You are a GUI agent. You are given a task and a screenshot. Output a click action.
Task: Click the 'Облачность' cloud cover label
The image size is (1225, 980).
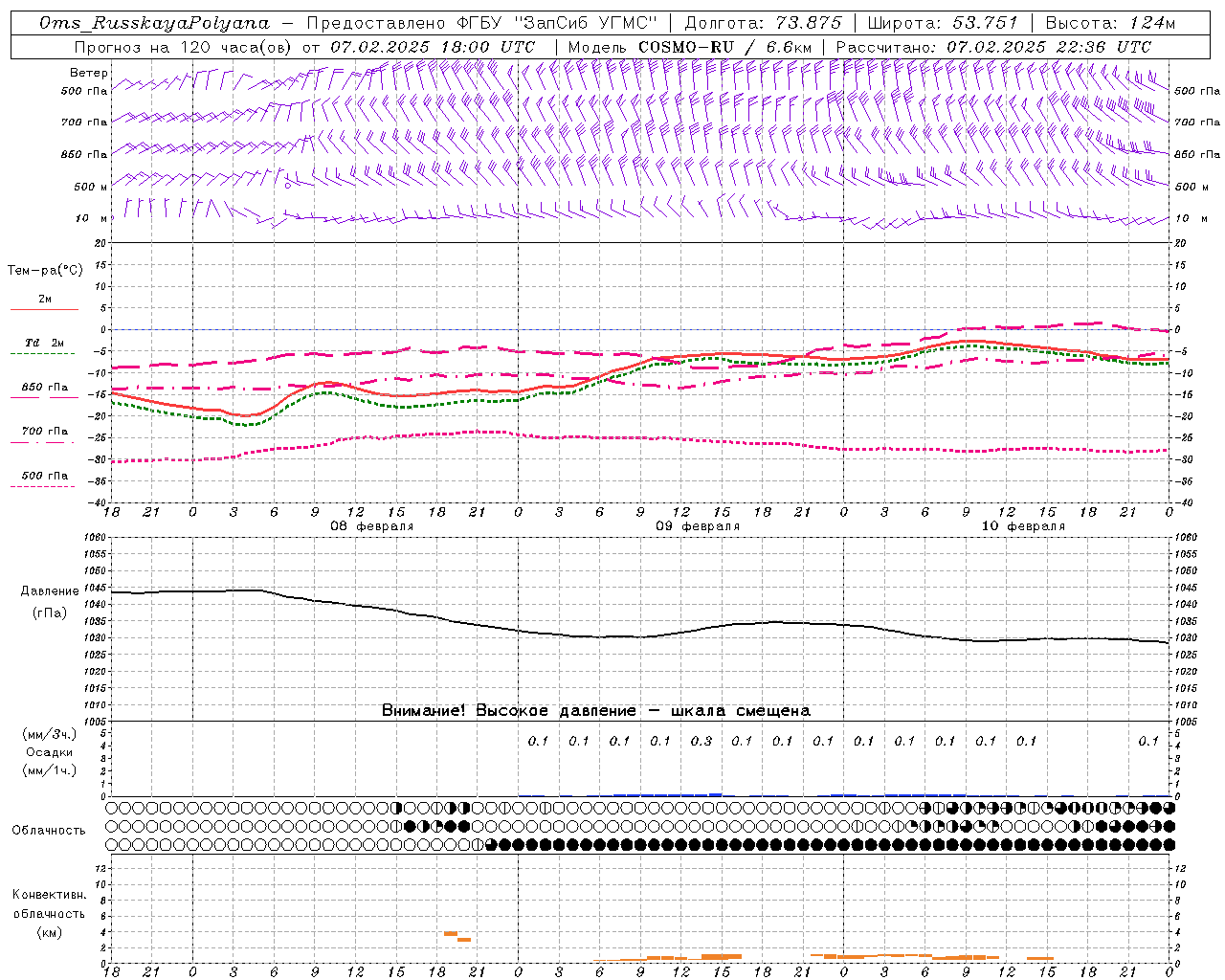pyautogui.click(x=49, y=830)
